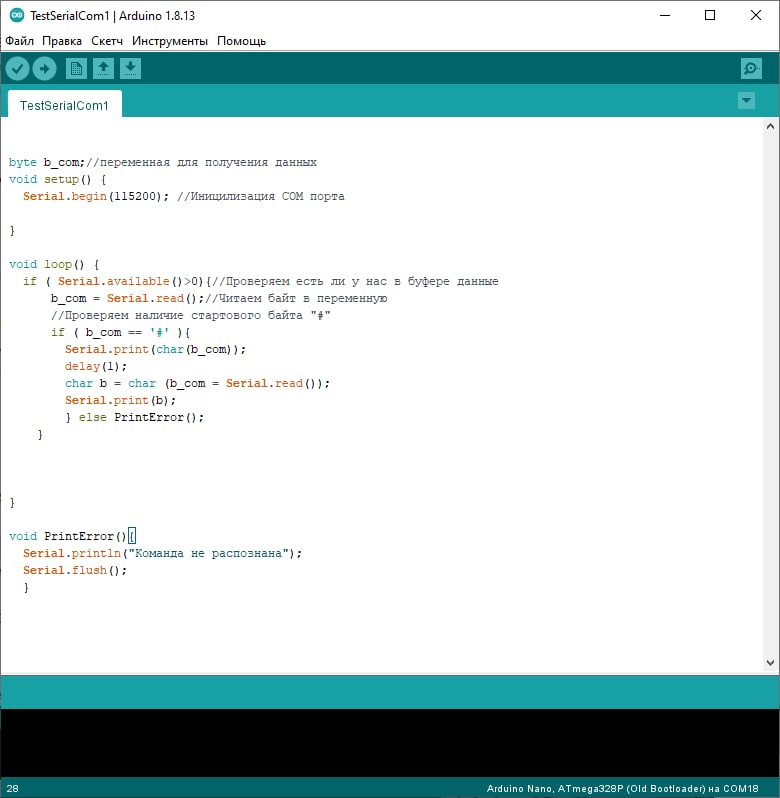The width and height of the screenshot is (780, 798).
Task: Click the black console output area
Action: coord(390,743)
